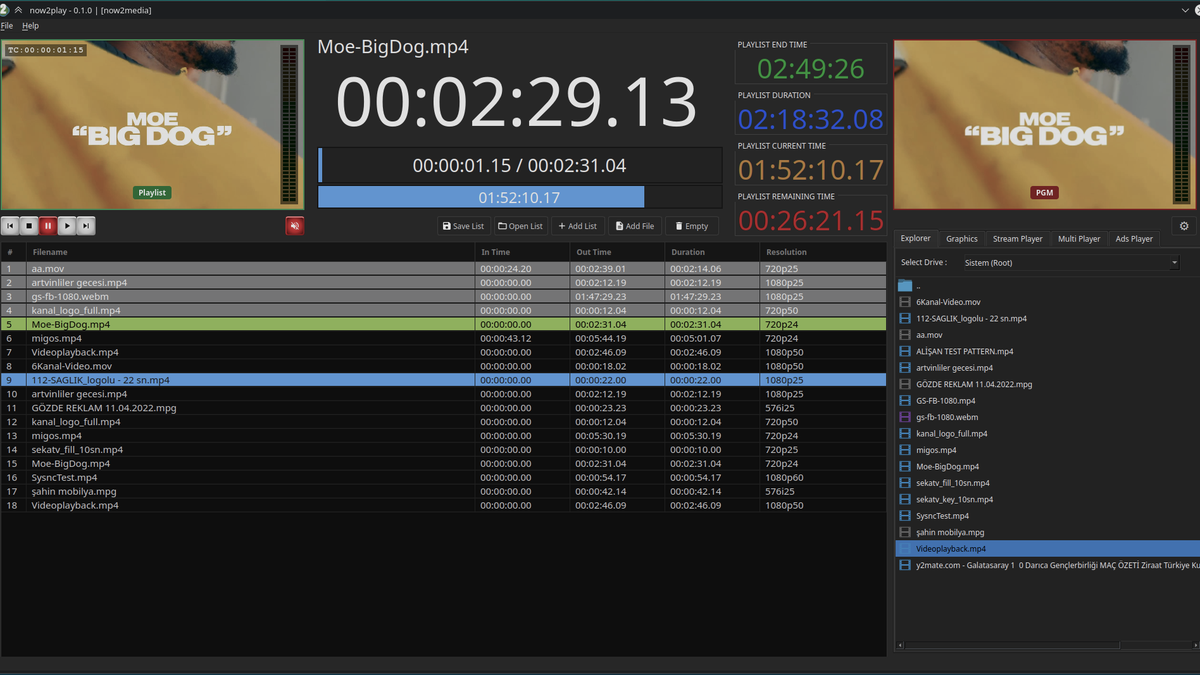Image resolution: width=1200 pixels, height=675 pixels.
Task: Click the Out Time column header
Action: click(x=617, y=252)
